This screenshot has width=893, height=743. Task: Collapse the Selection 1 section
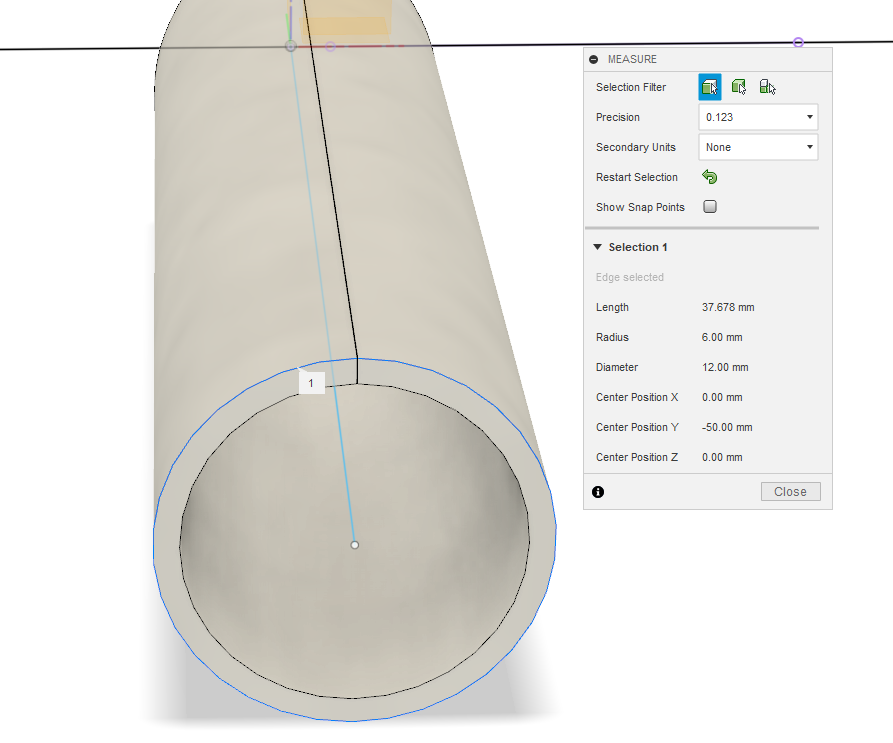point(598,247)
